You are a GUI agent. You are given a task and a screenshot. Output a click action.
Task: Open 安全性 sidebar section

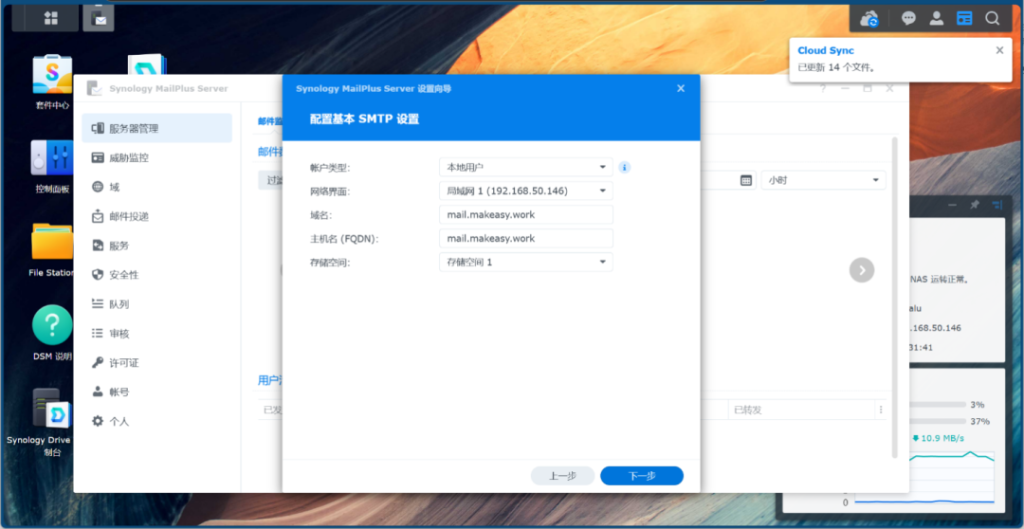[157, 275]
